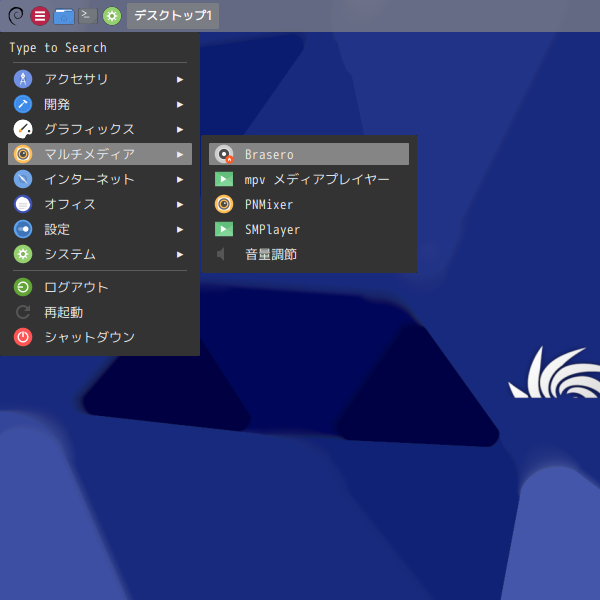The width and height of the screenshot is (600, 600).
Task: Choose シャットダウン to power off
Action: [x=100, y=337]
